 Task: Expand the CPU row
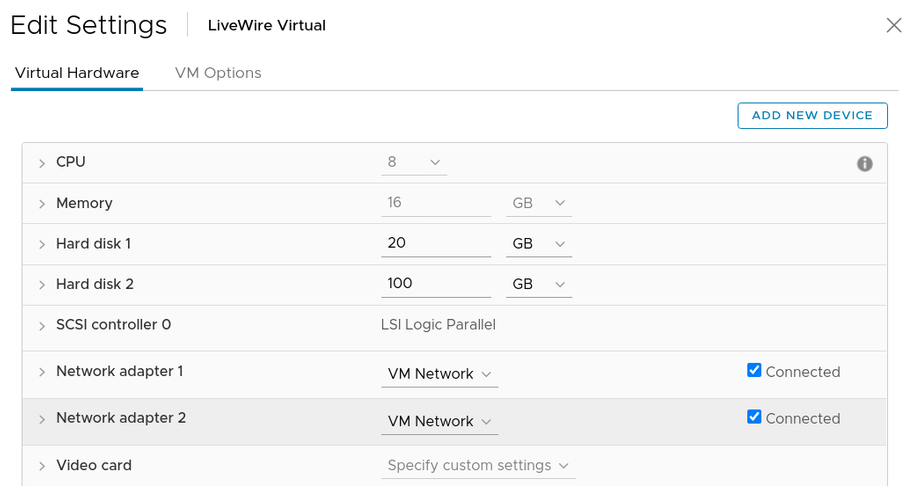pyautogui.click(x=42, y=164)
